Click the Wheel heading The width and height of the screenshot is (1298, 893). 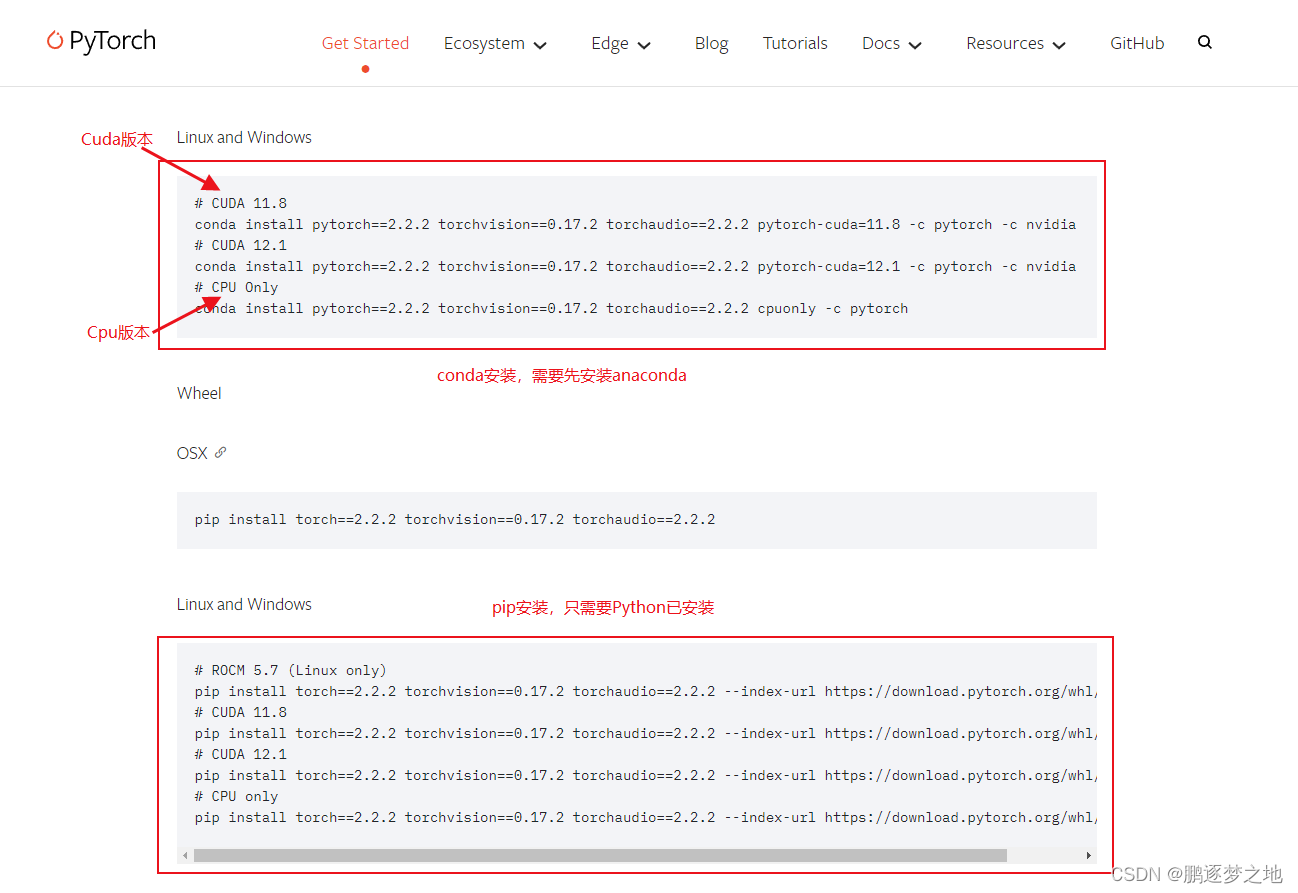click(x=199, y=393)
